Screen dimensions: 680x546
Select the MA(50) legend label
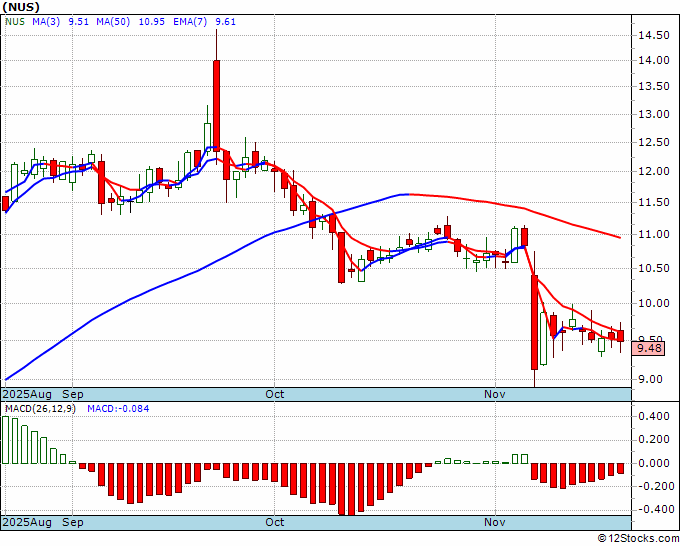113,22
